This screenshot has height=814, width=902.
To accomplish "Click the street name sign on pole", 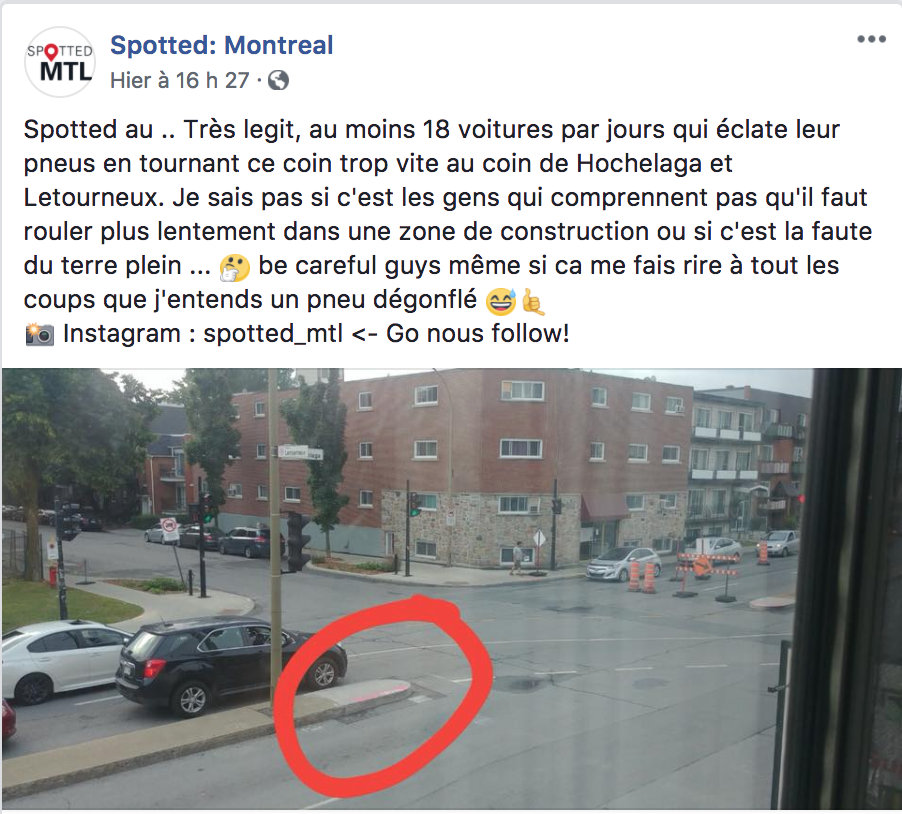I will pyautogui.click(x=301, y=453).
